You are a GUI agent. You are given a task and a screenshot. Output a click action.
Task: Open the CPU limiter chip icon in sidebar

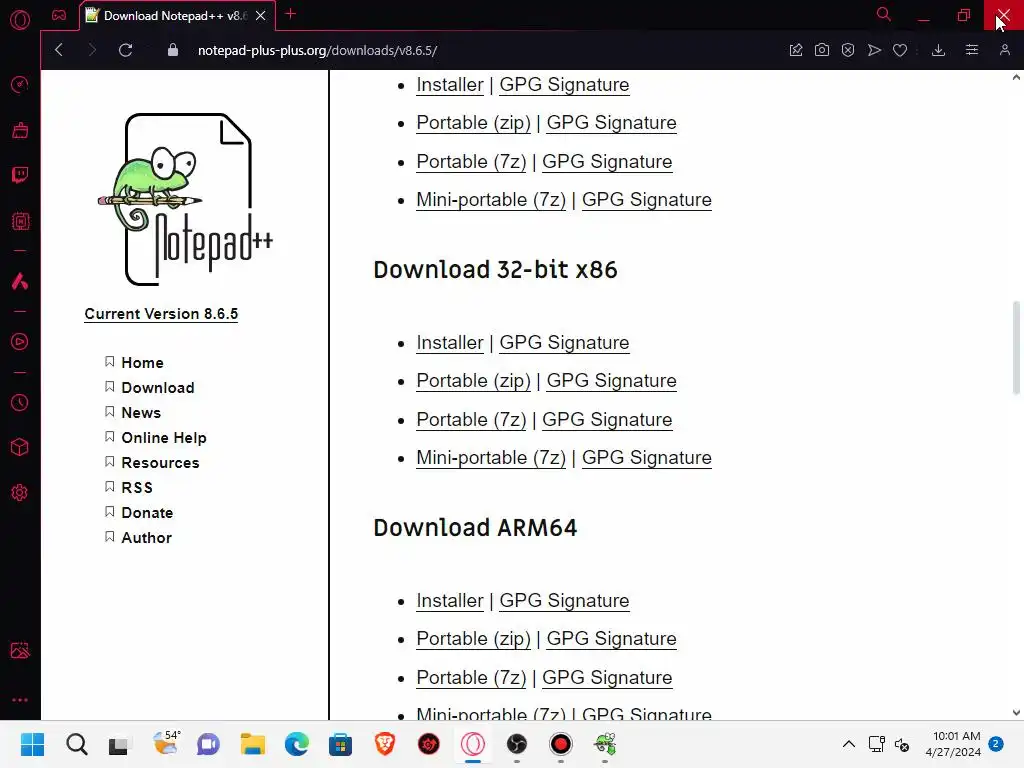(x=20, y=221)
